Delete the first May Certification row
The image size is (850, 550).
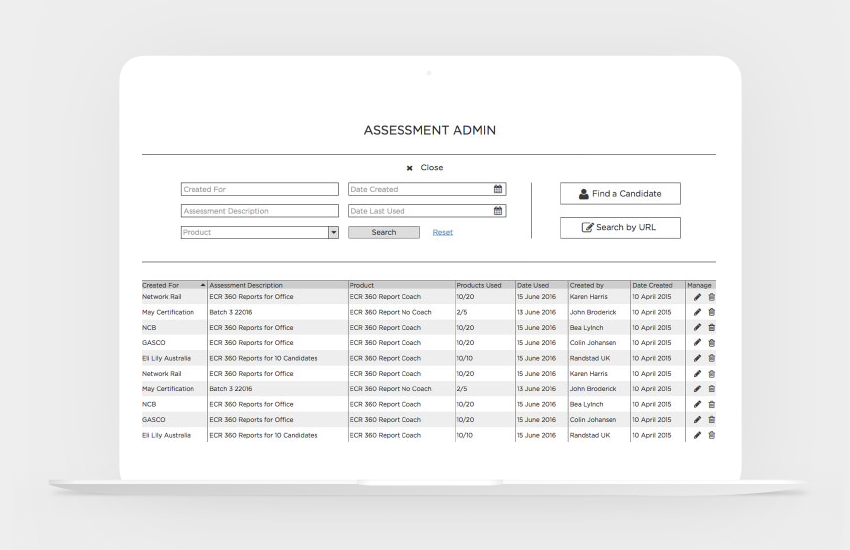[x=712, y=312]
